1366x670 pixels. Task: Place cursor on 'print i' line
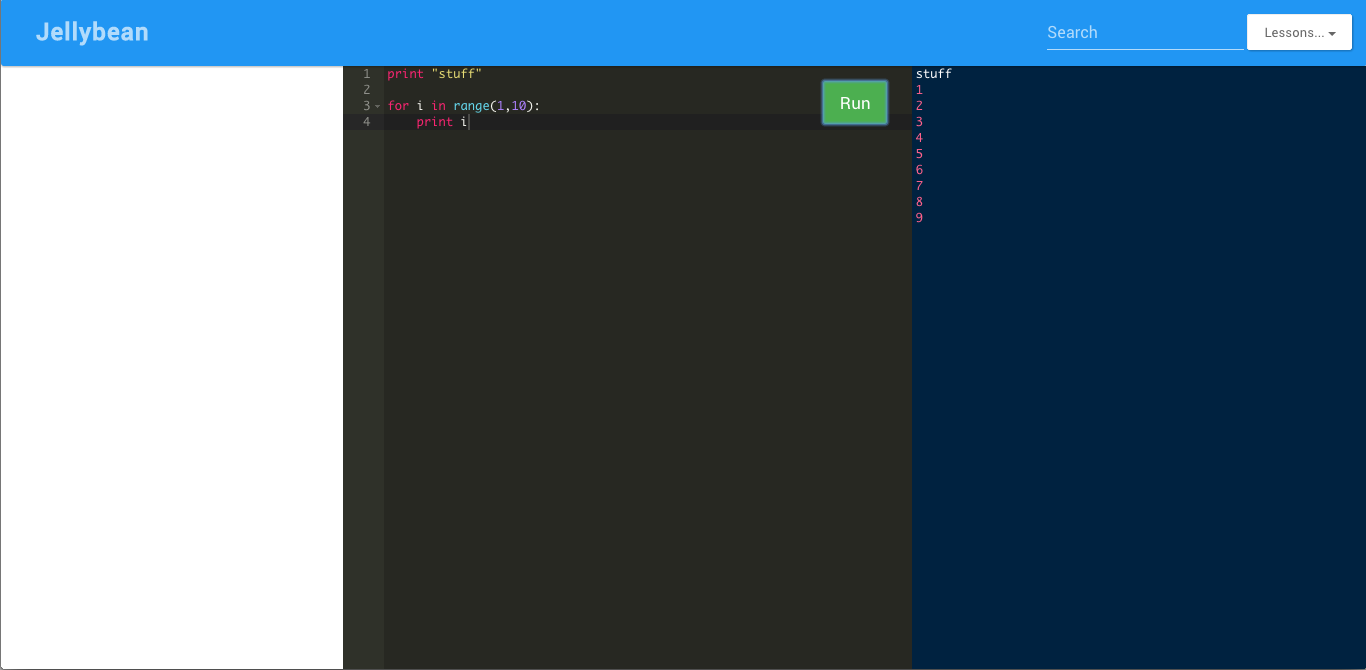[x=442, y=122]
